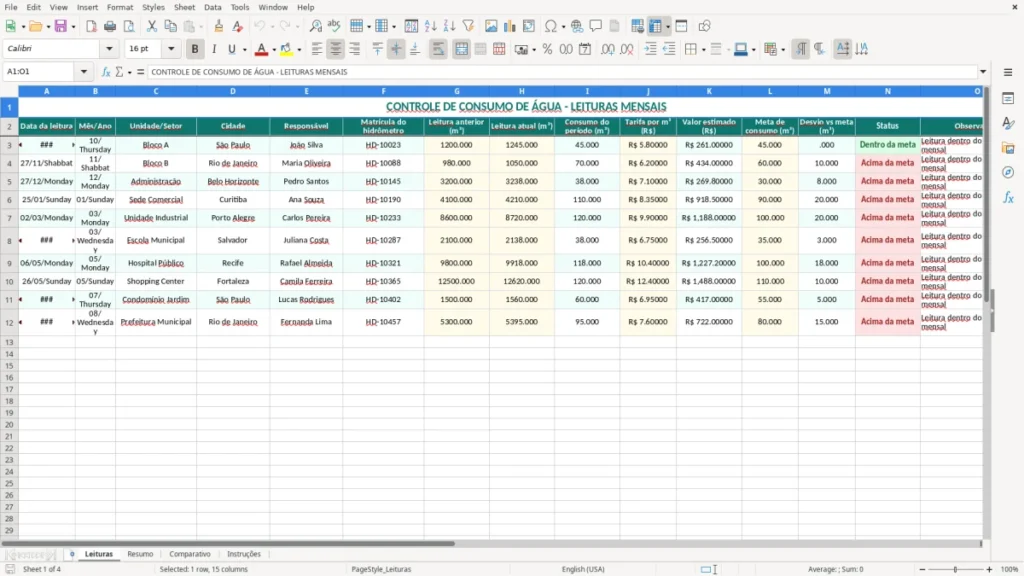Select the Clone Formatting paintbrush icon
The height and width of the screenshot is (576, 1024).
[219, 26]
